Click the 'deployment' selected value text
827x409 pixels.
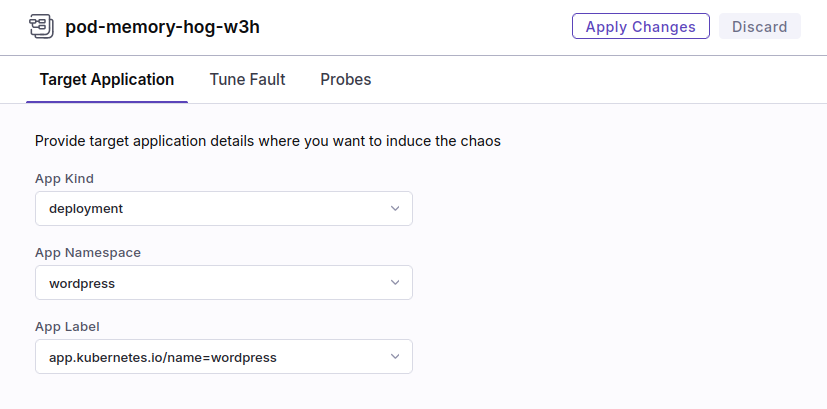(x=86, y=209)
